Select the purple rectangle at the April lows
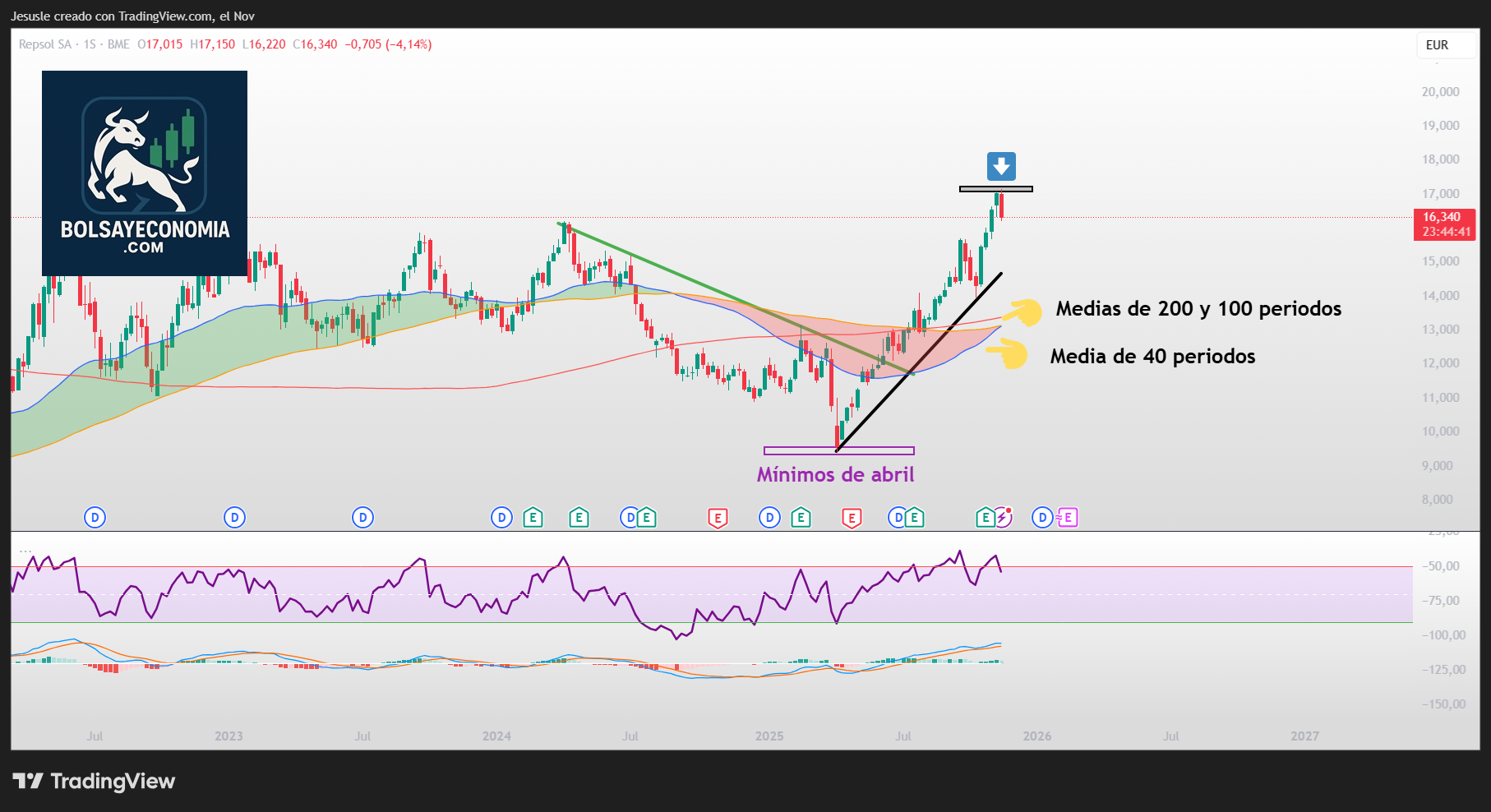Screen dimensions: 1491x812 [x=838, y=450]
